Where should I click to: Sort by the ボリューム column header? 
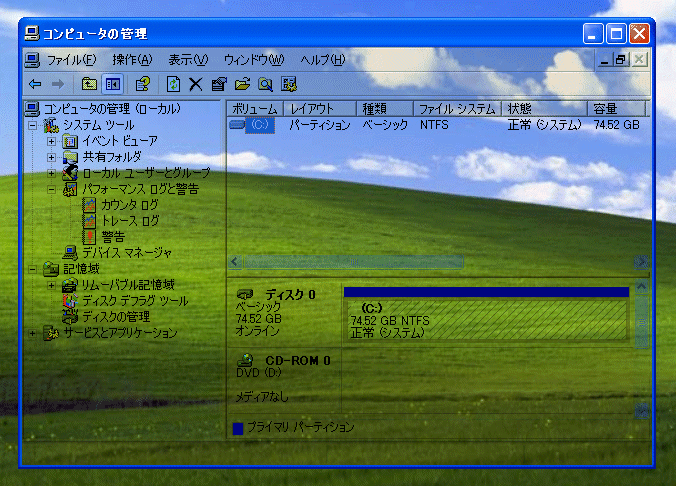point(255,109)
